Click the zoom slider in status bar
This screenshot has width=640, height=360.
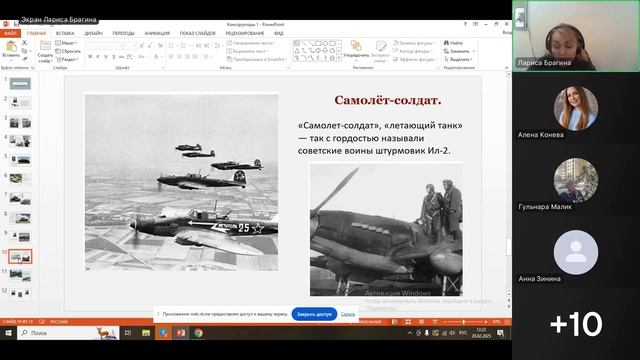(x=464, y=322)
